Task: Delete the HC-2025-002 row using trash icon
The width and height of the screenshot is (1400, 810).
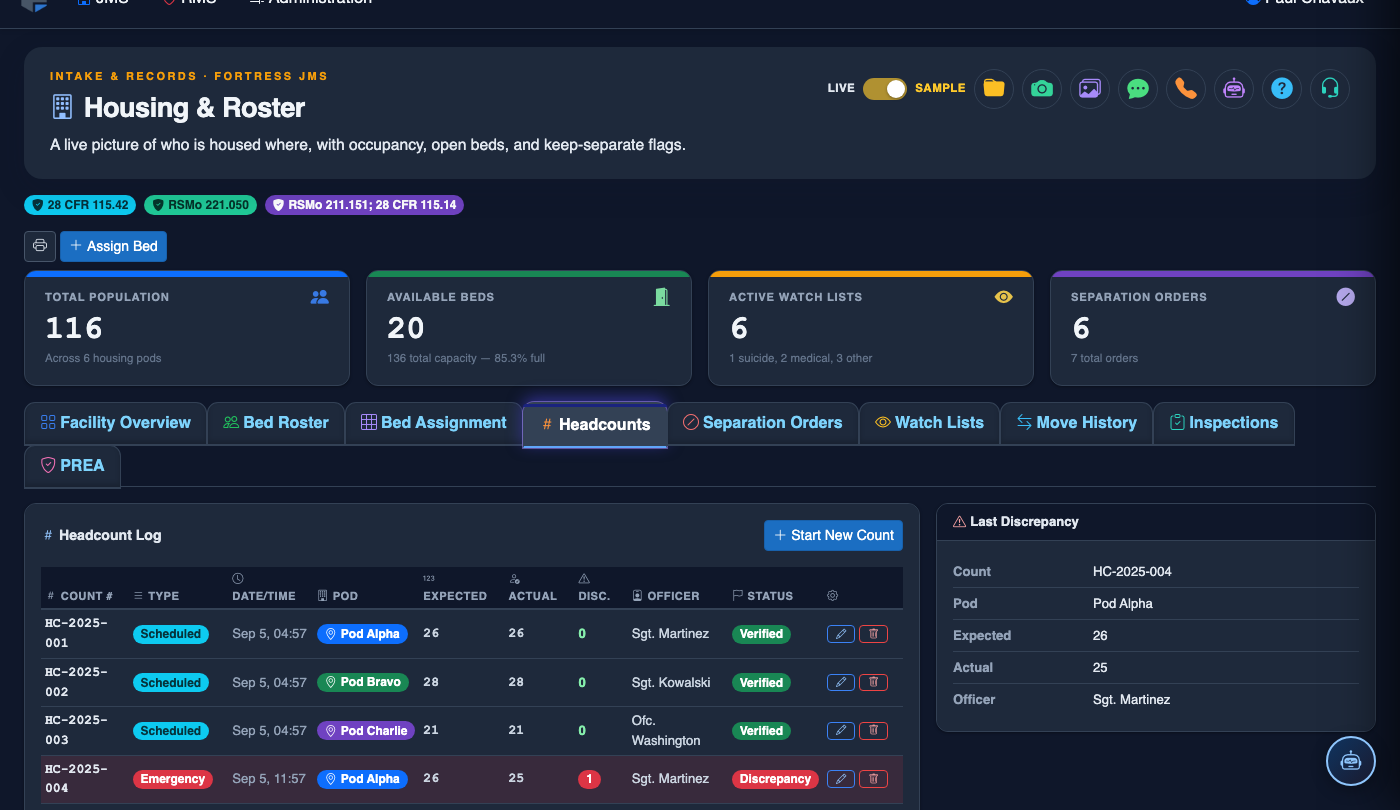Action: [x=874, y=682]
